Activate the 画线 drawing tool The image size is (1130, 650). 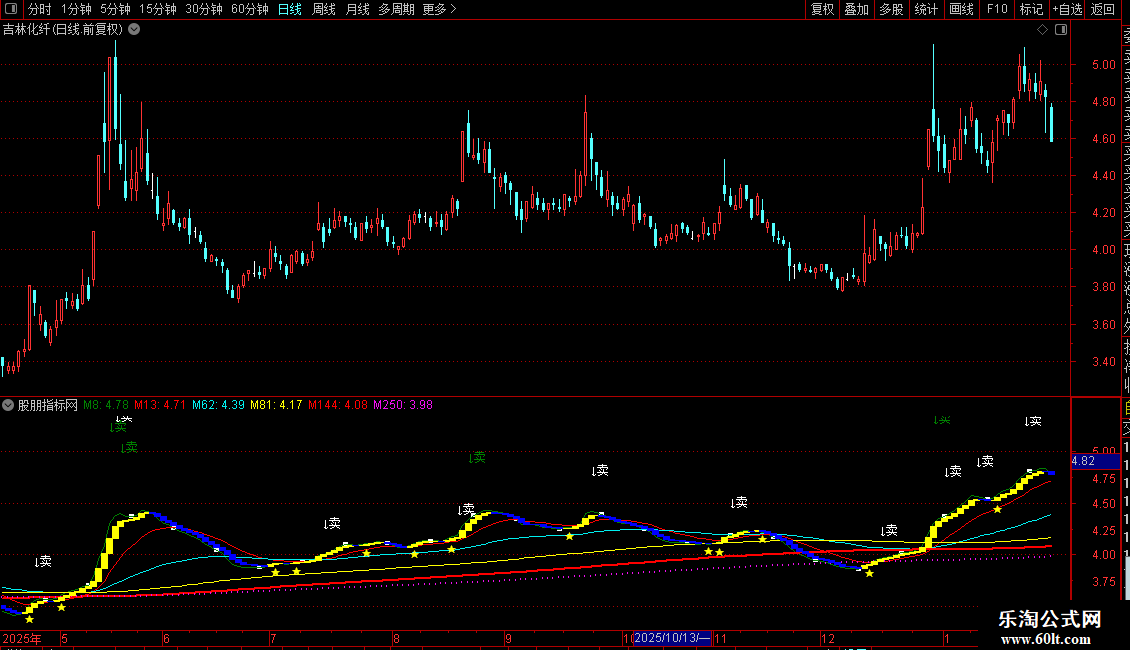coord(961,9)
